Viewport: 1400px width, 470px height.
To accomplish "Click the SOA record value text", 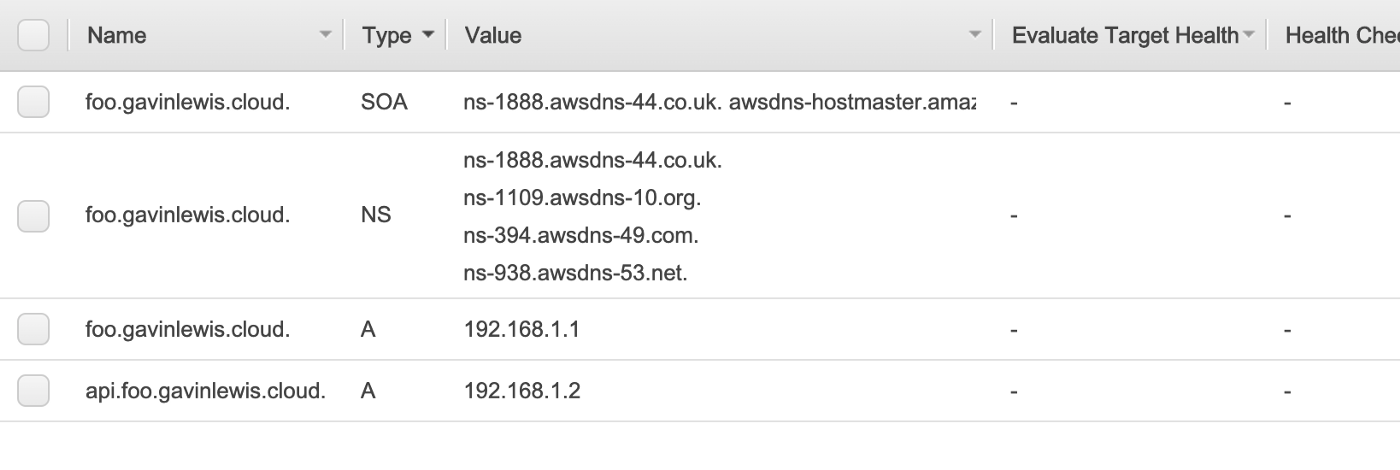I will coord(720,102).
